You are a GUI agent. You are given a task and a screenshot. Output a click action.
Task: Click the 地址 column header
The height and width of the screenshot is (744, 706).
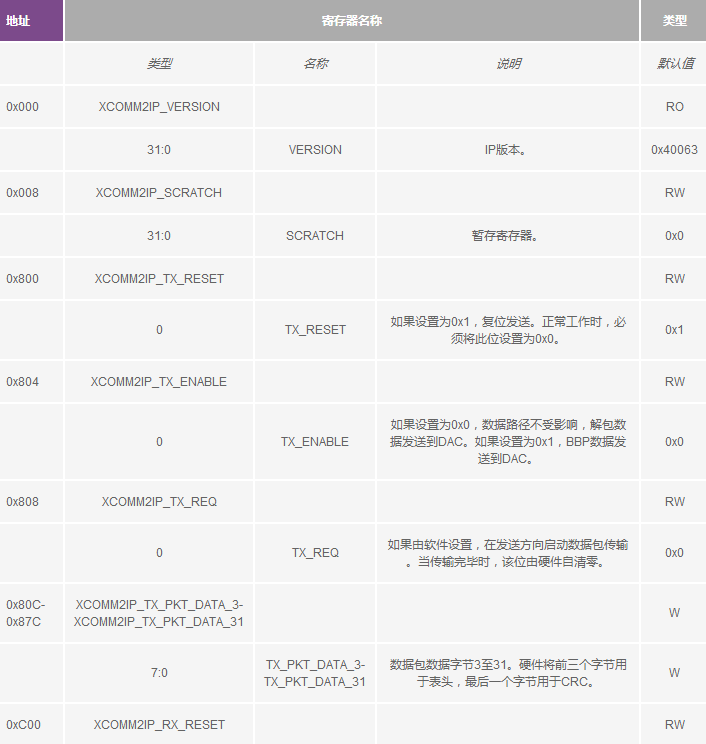pos(18,20)
